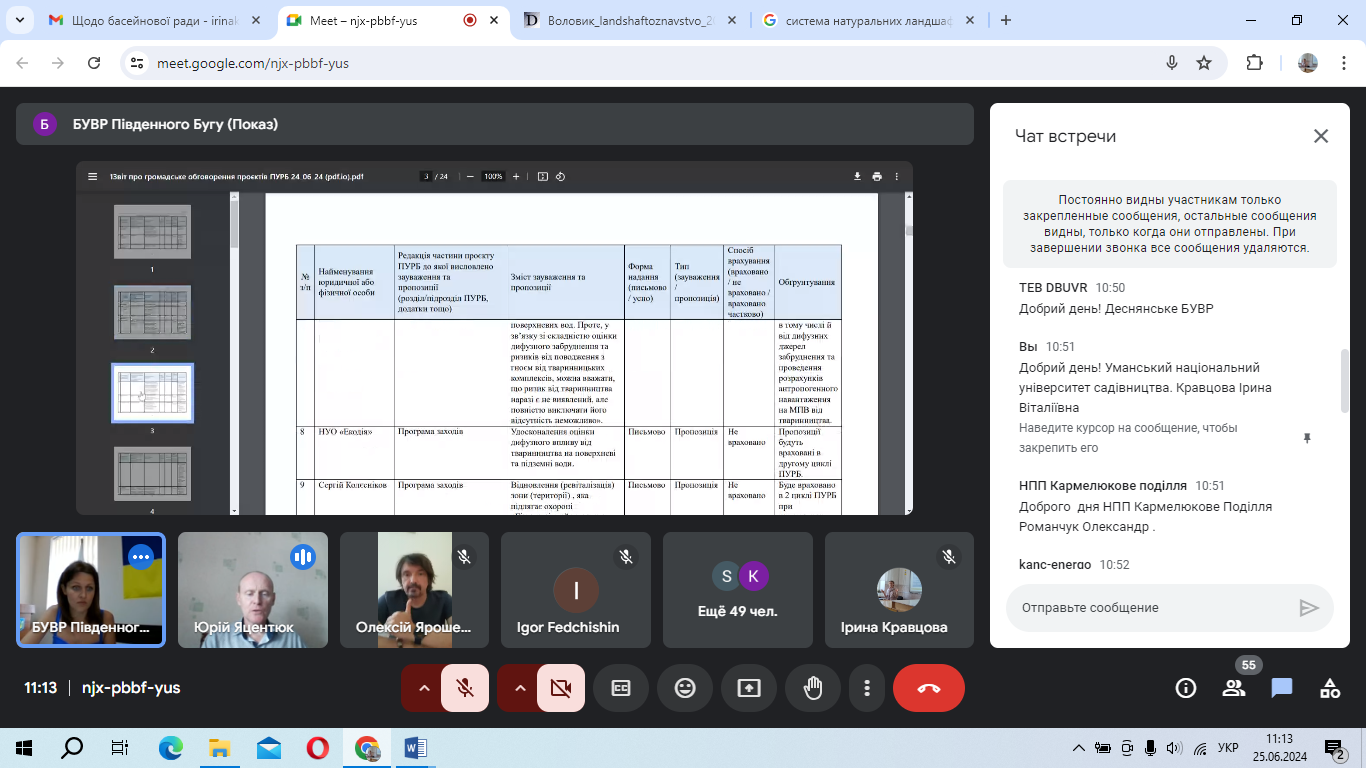Show hidden tray icons chevron

coord(1078,747)
